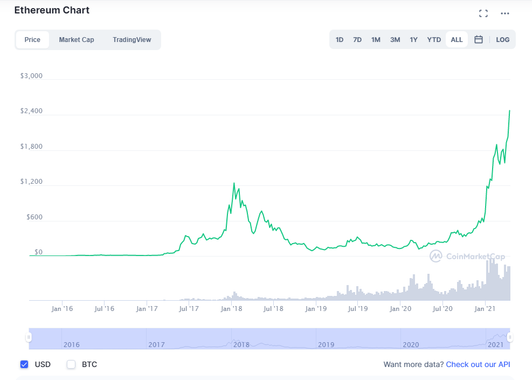
Task: Click 2020 in the range navigator
Action: [x=411, y=345]
